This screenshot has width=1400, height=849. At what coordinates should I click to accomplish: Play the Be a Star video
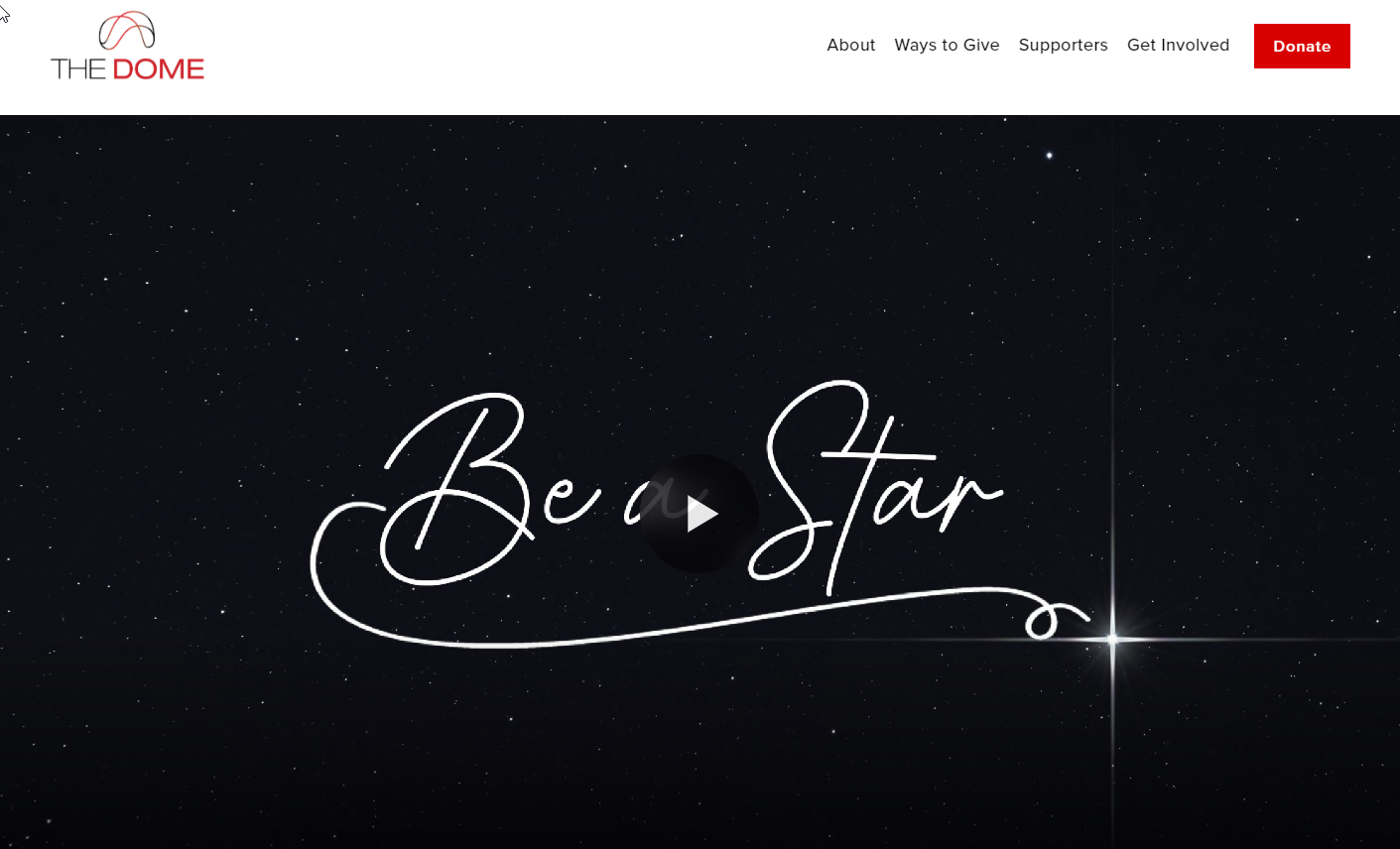[x=700, y=514]
